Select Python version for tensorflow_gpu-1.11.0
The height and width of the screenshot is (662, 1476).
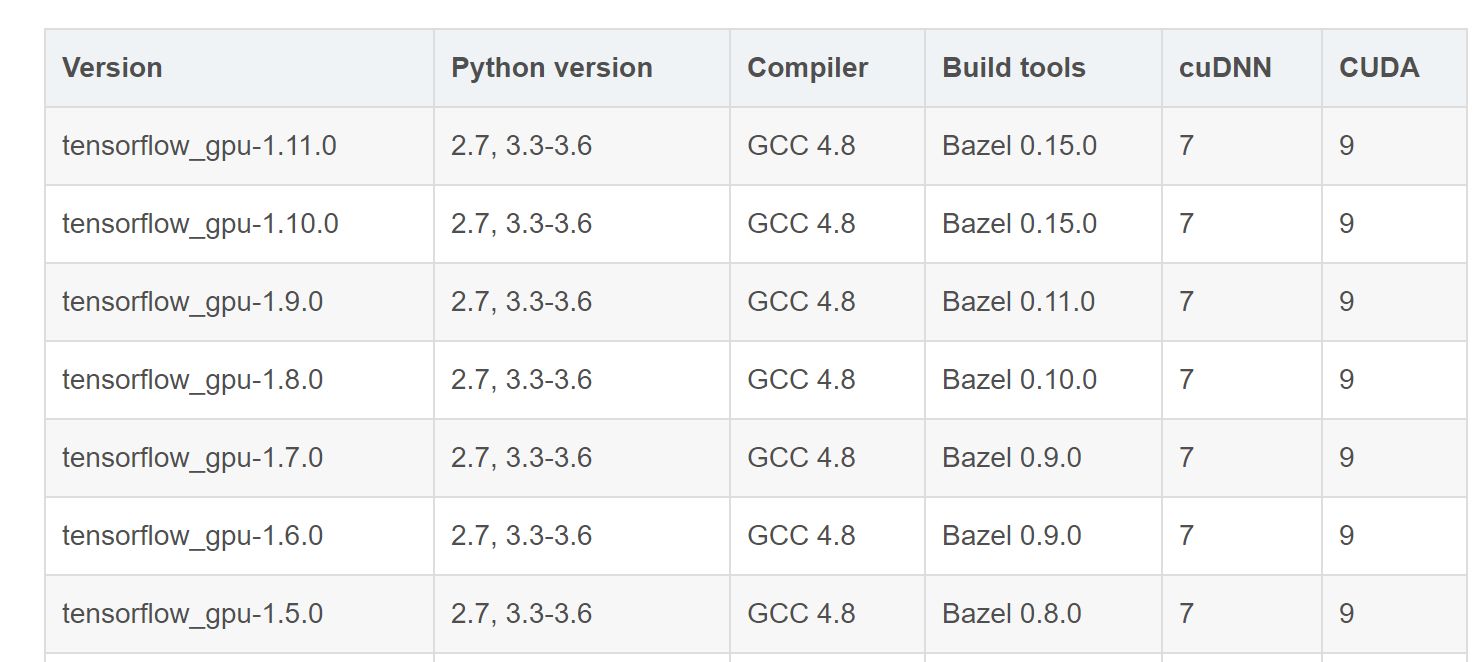tap(582, 146)
